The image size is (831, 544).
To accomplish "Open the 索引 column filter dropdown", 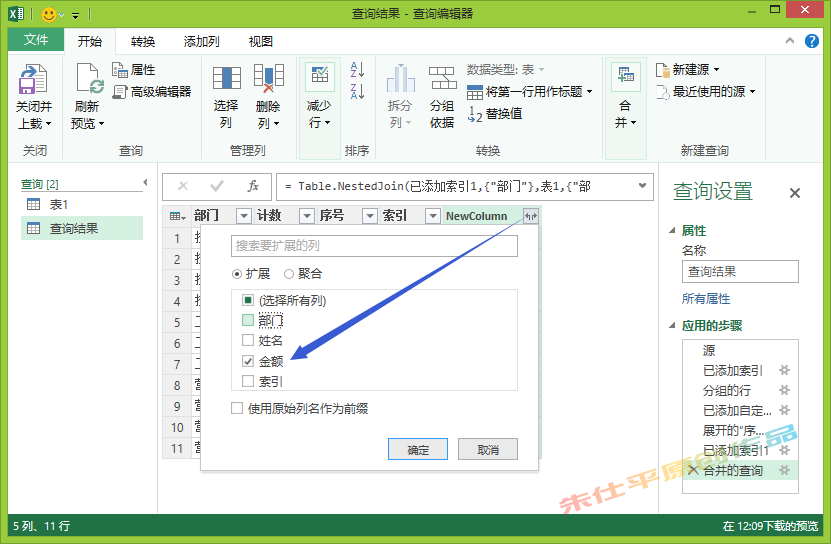I will pos(433,216).
